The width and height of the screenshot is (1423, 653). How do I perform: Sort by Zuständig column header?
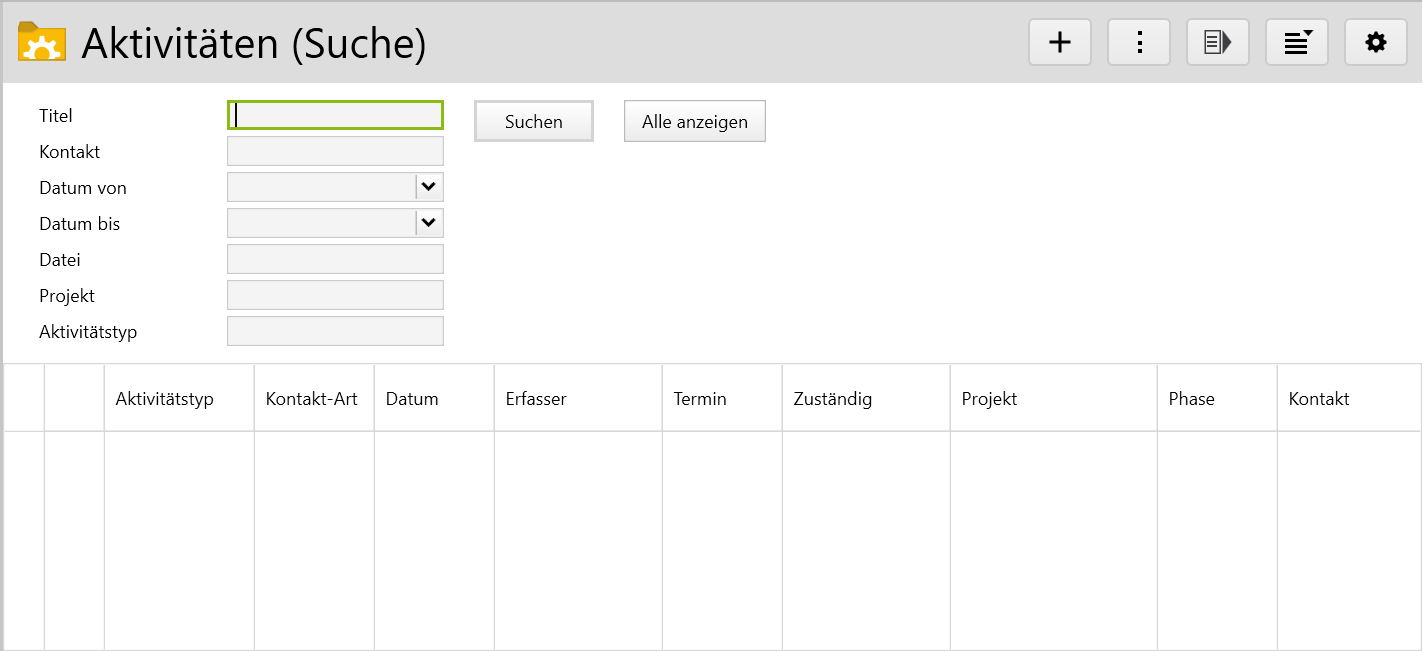(x=833, y=399)
